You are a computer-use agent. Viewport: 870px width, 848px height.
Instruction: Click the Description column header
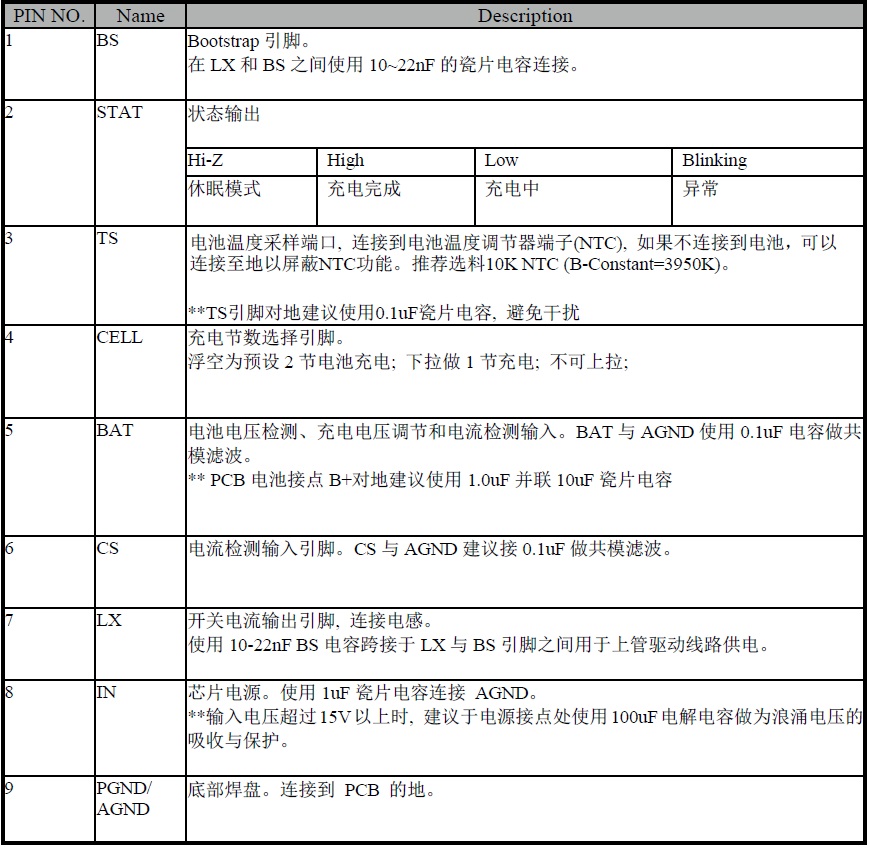[524, 16]
